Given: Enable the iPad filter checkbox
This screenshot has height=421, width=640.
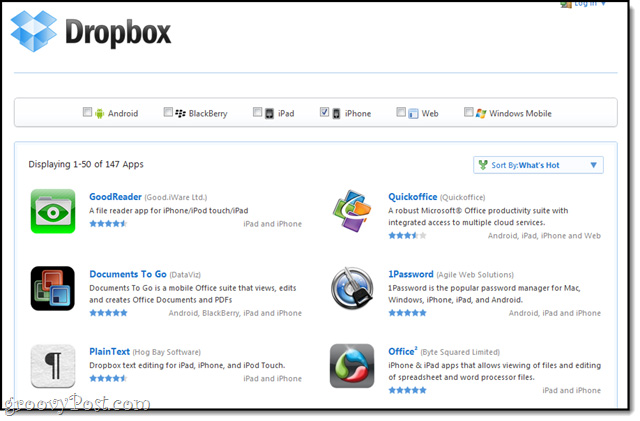Looking at the screenshot, I should click(258, 112).
